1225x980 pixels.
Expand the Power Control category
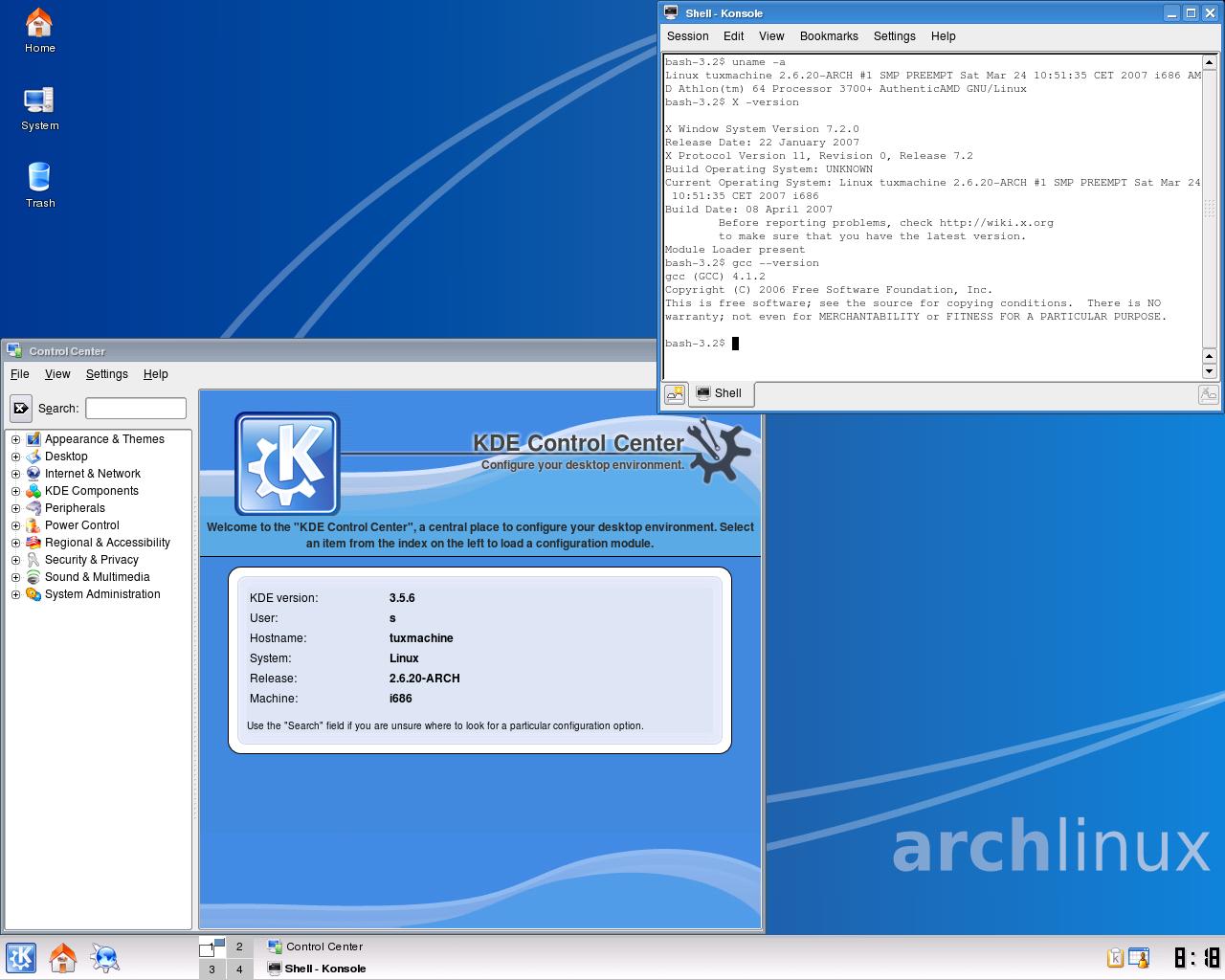point(15,525)
